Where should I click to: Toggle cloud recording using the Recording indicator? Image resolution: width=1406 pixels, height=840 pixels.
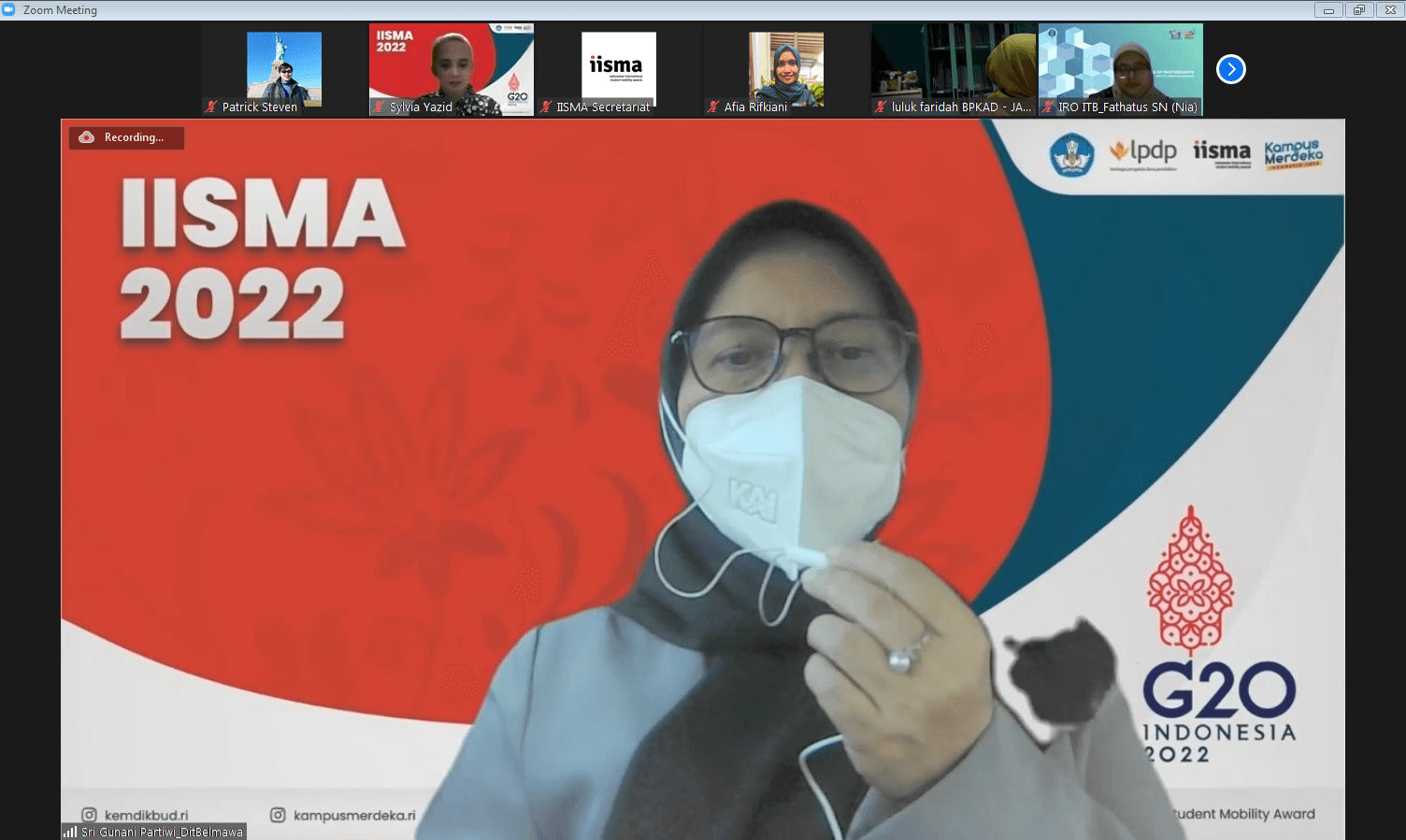(126, 137)
